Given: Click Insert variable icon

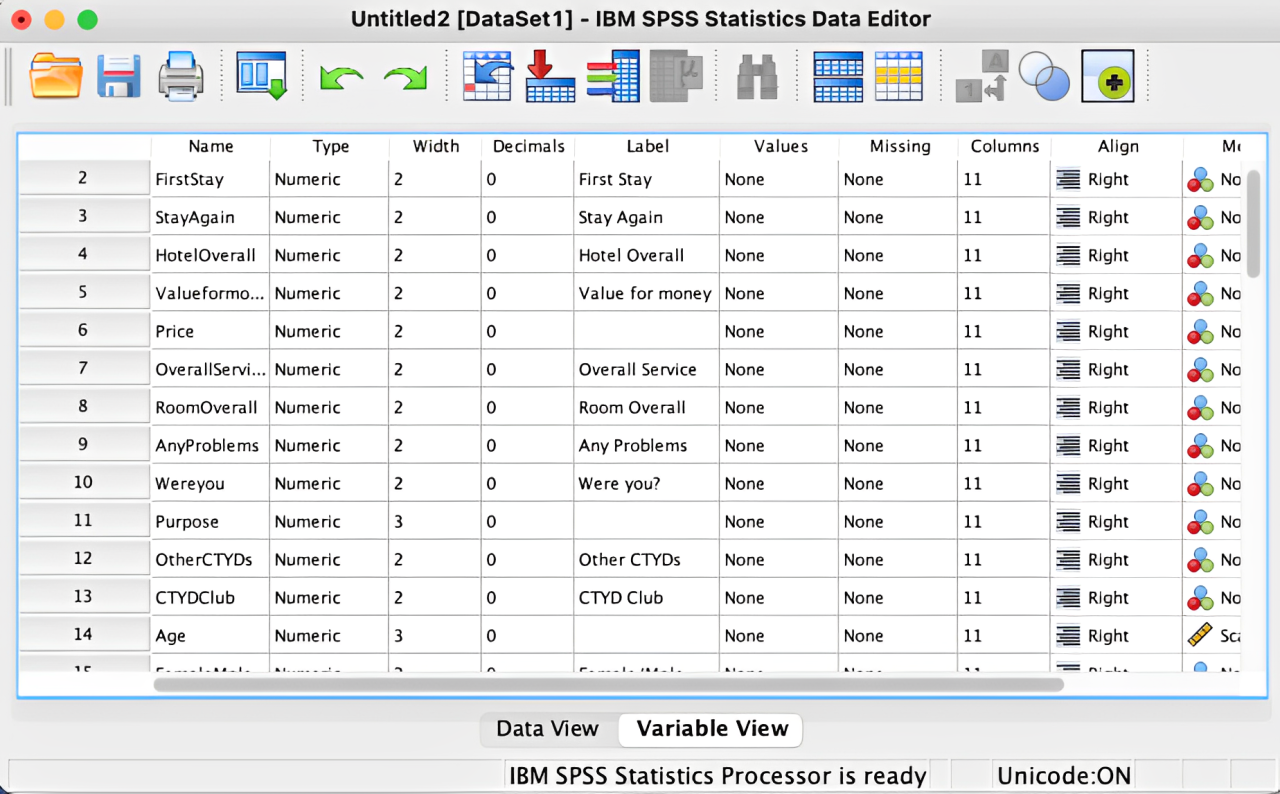Looking at the screenshot, I should [x=899, y=76].
